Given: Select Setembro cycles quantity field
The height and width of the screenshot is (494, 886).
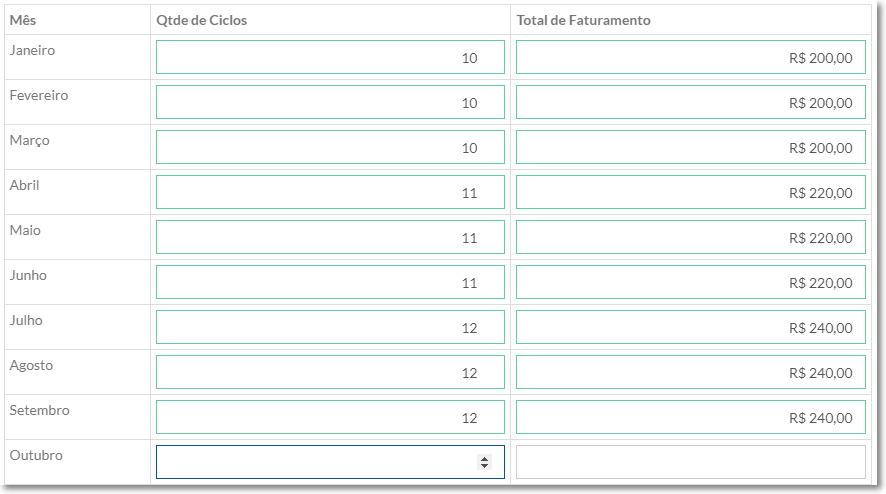Looking at the screenshot, I should (330, 417).
